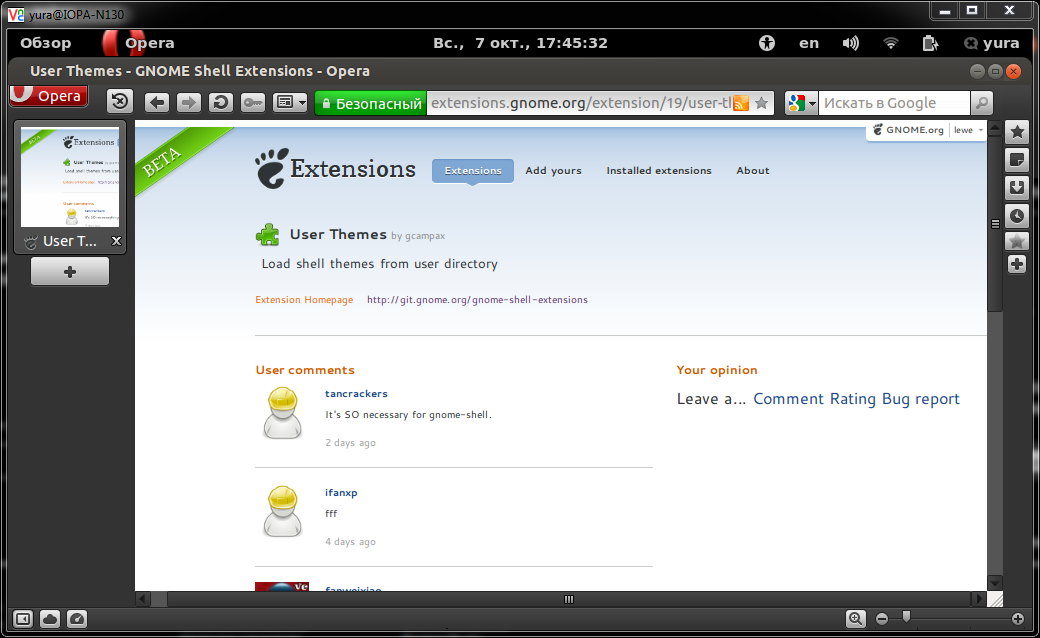Open the yura user menu

point(992,43)
